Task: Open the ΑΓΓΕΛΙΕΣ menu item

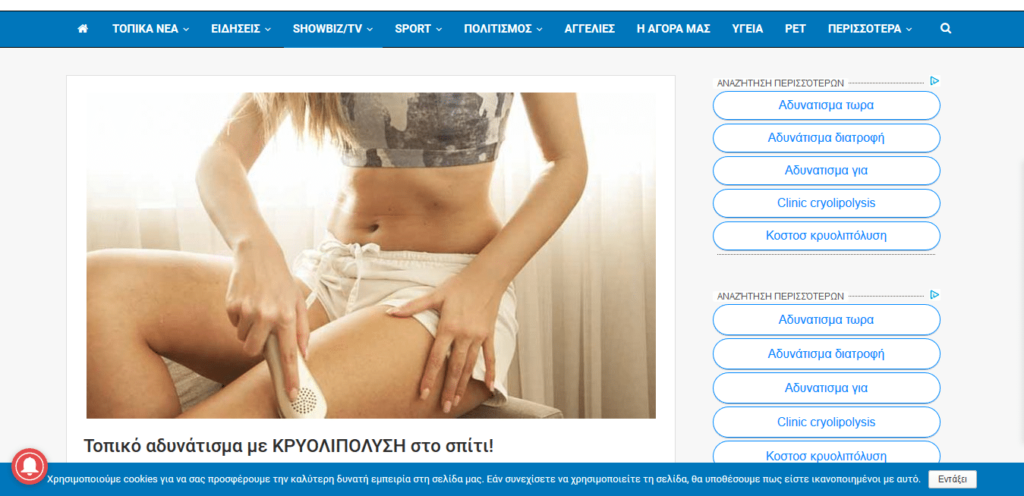Action: [590, 29]
